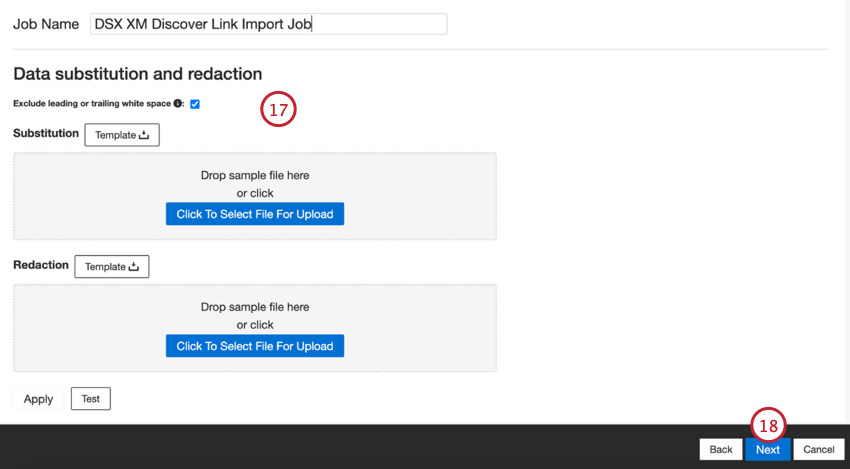Click the Job Name label

46,24
